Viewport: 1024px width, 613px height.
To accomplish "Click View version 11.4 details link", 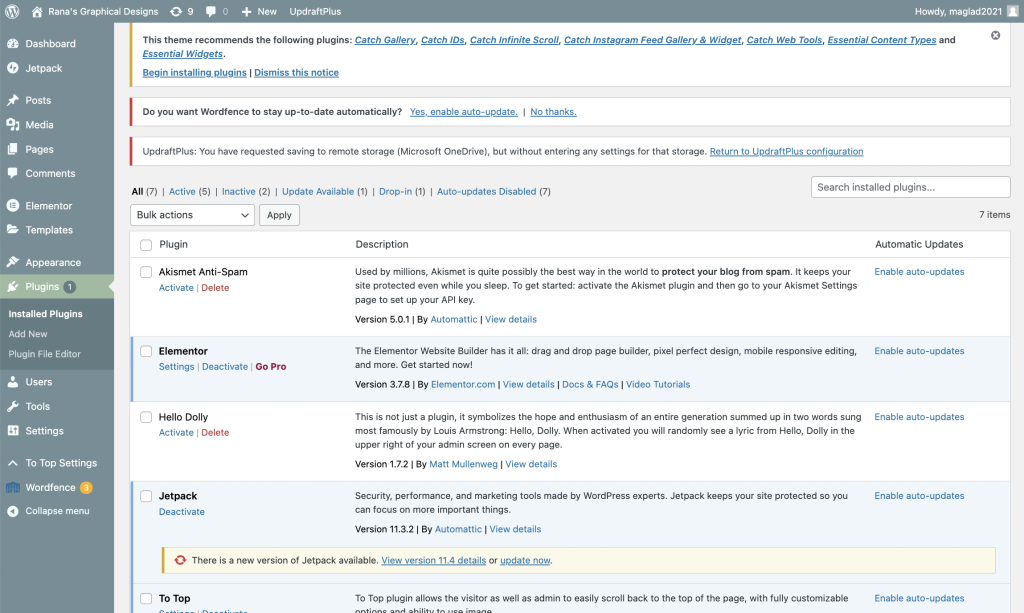I will click(x=434, y=560).
